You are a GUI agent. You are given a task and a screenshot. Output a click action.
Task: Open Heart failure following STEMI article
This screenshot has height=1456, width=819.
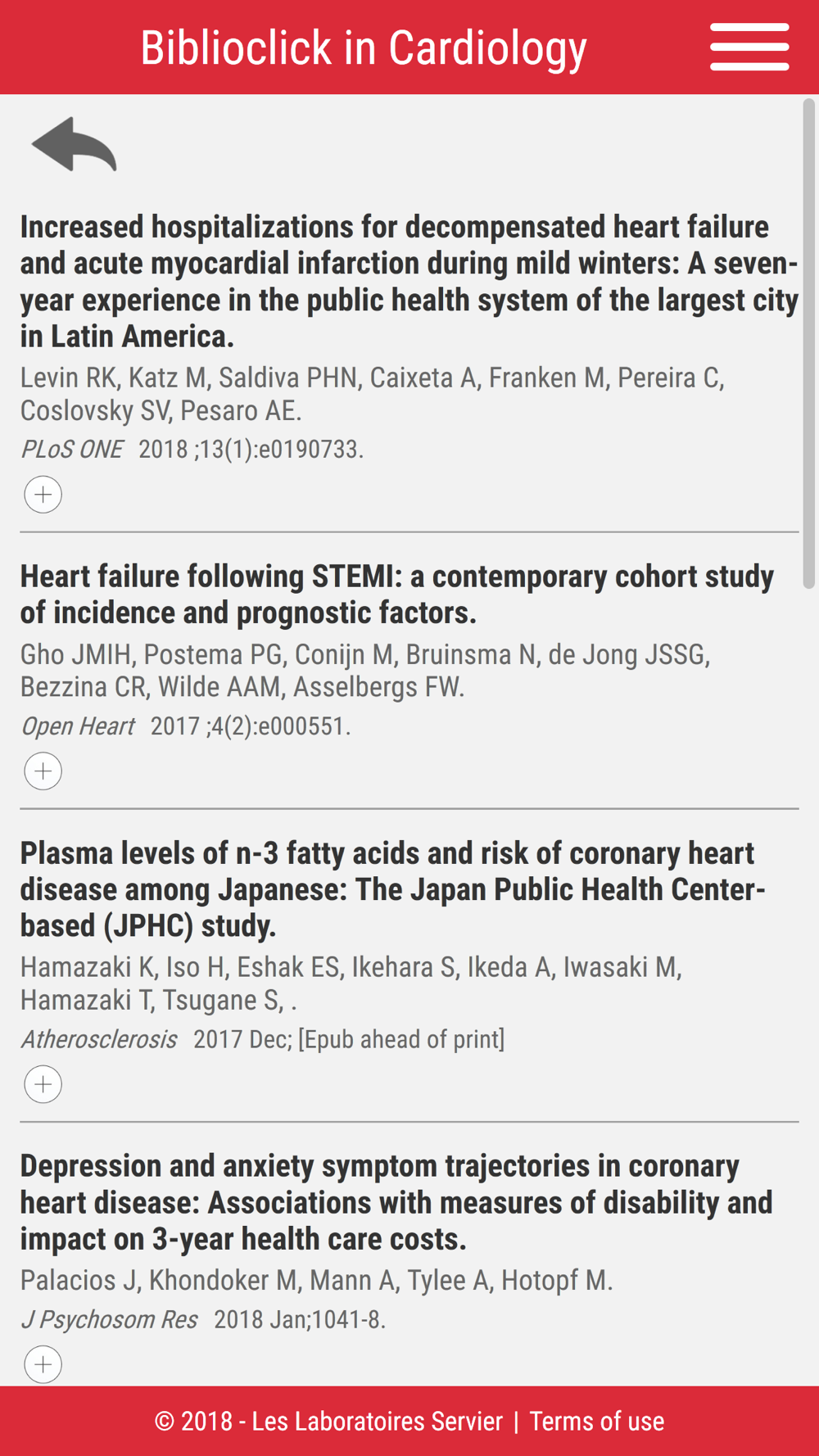[x=397, y=595]
